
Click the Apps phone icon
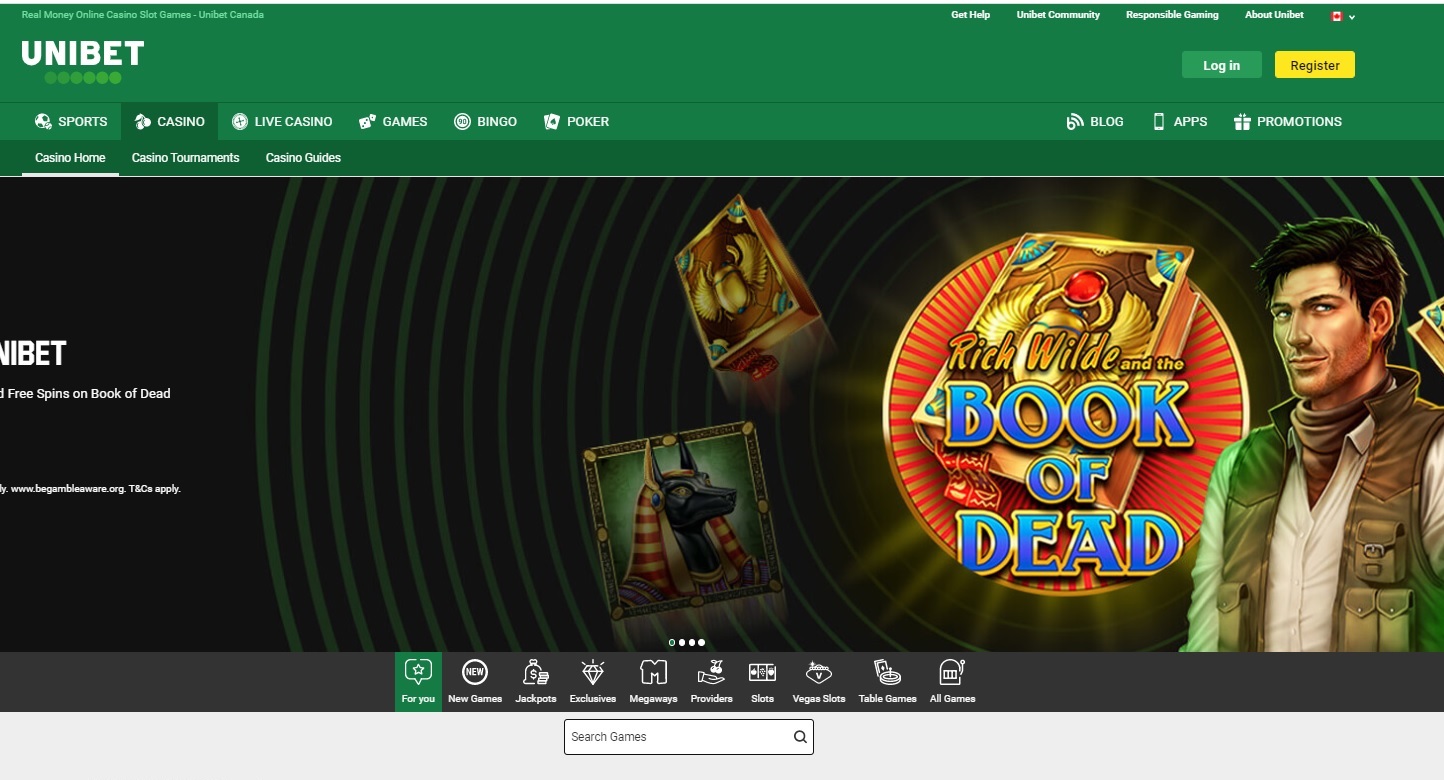pyautogui.click(x=1159, y=121)
